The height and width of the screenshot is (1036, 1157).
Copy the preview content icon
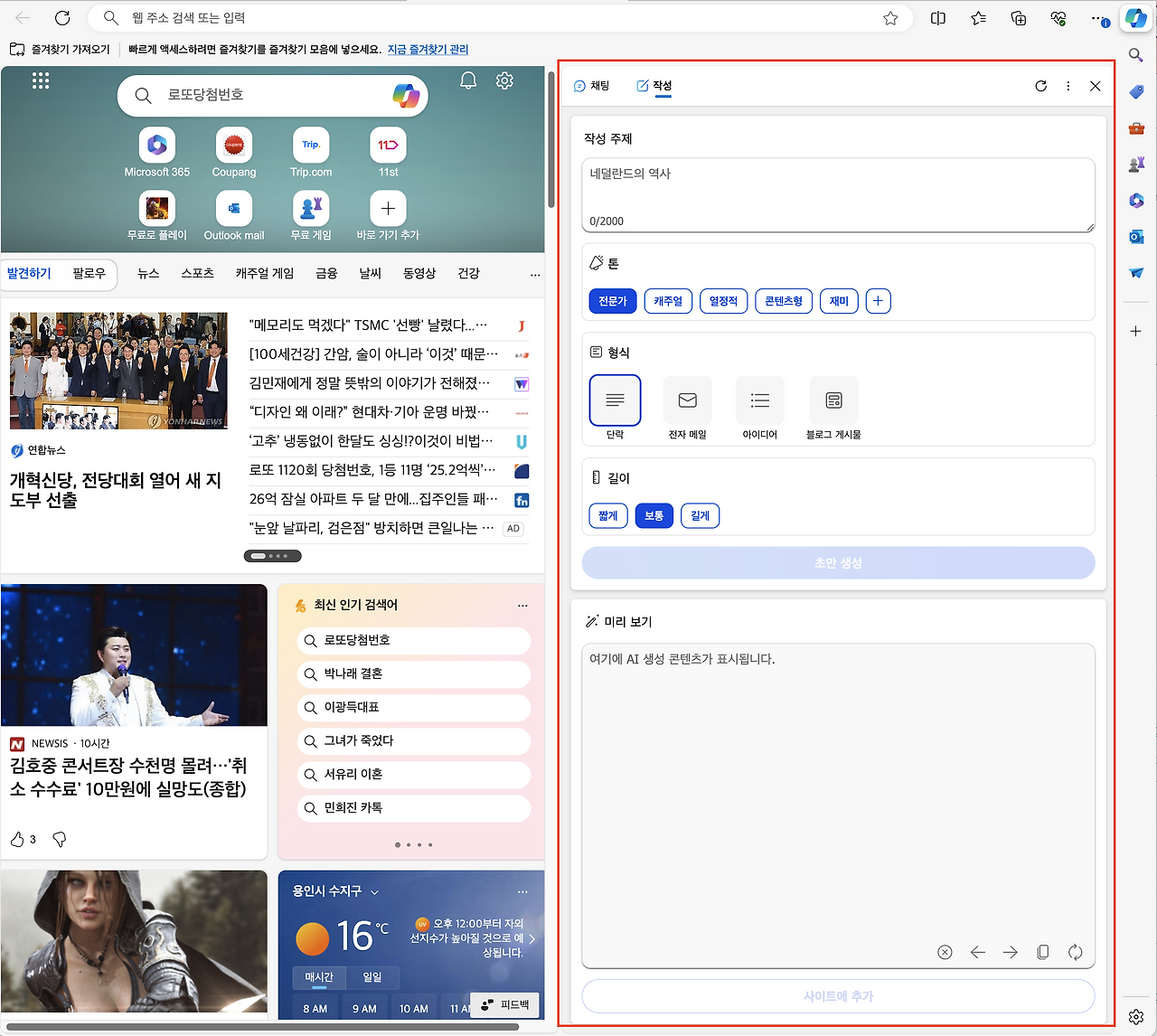click(x=1042, y=952)
